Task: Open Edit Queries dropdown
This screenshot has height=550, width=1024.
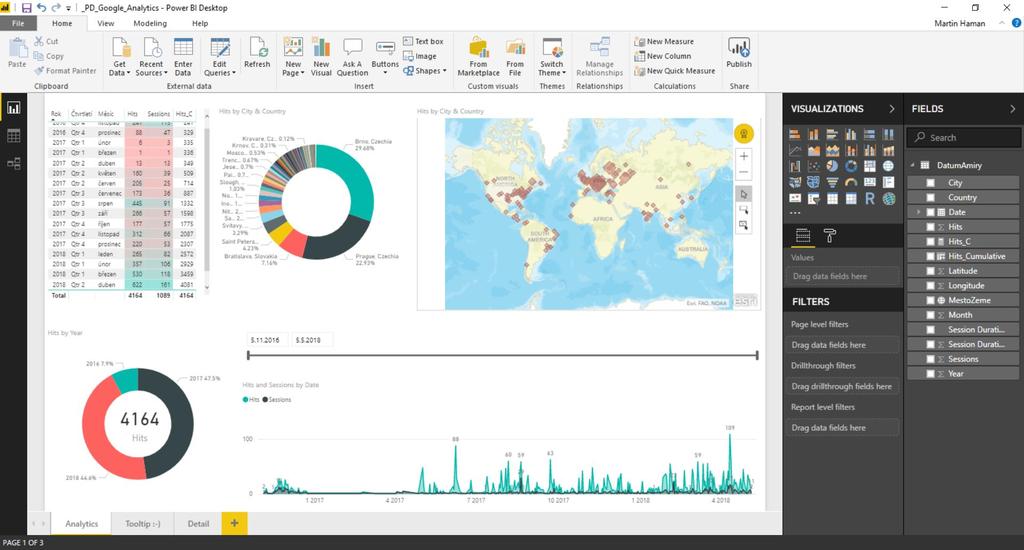Action: (x=219, y=69)
